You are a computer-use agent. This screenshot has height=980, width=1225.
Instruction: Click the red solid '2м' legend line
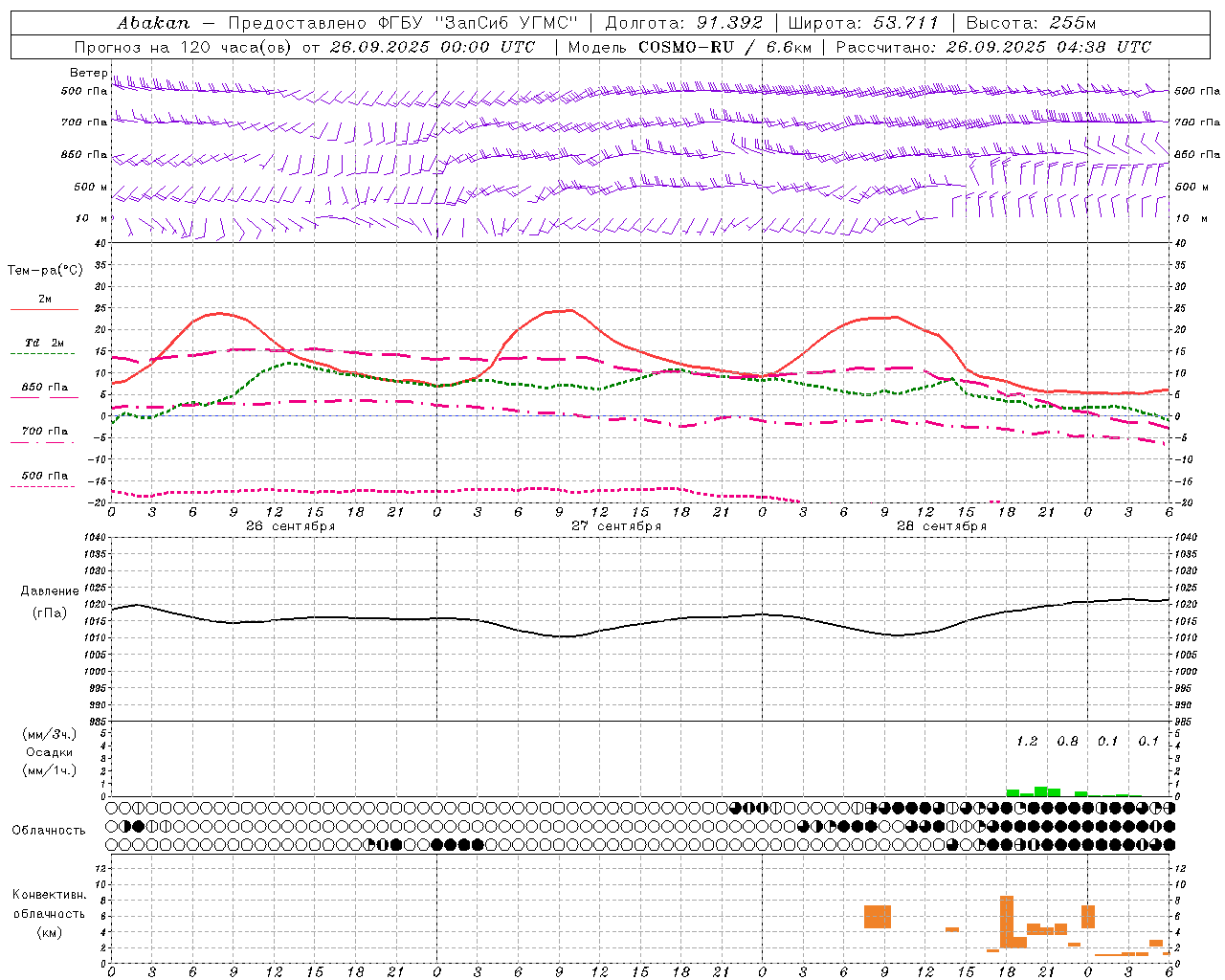coord(44,309)
